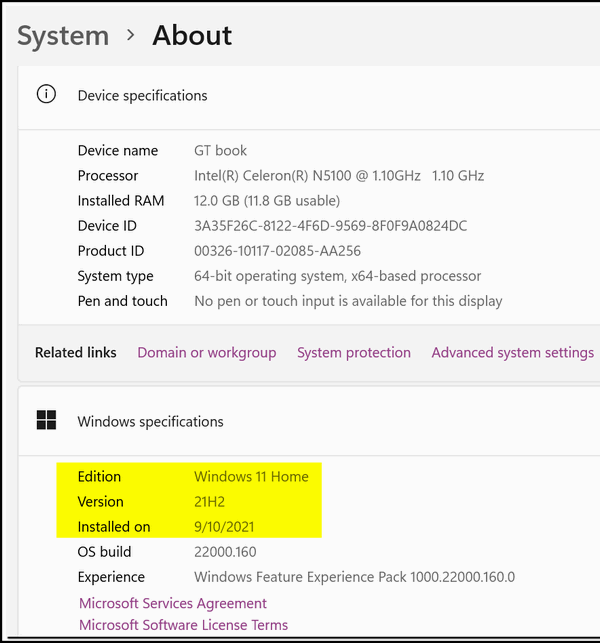The image size is (600, 643).
Task: Select the Windows 11 Home edition value
Action: point(251,477)
